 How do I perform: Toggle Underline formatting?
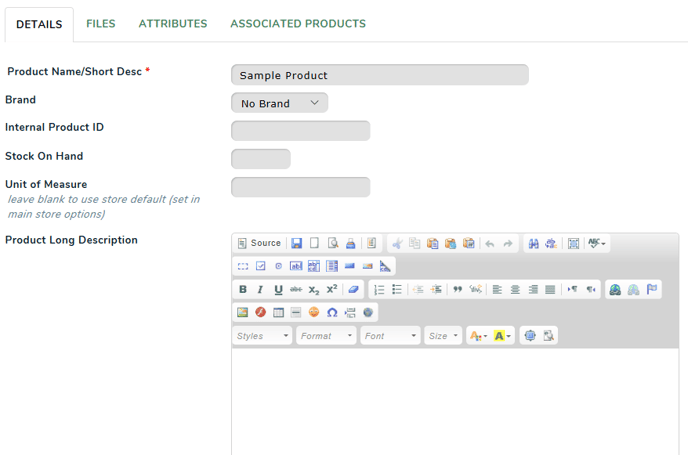(278, 290)
